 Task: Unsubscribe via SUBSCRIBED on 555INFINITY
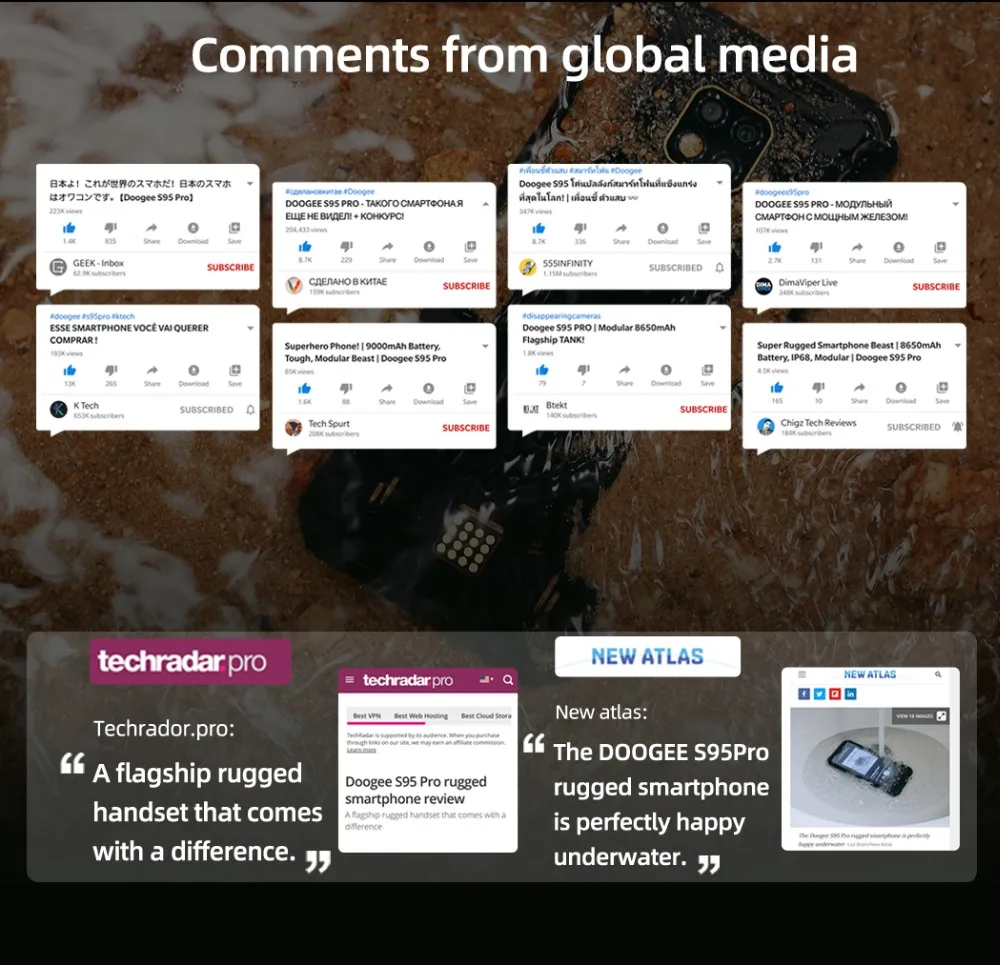pos(675,268)
